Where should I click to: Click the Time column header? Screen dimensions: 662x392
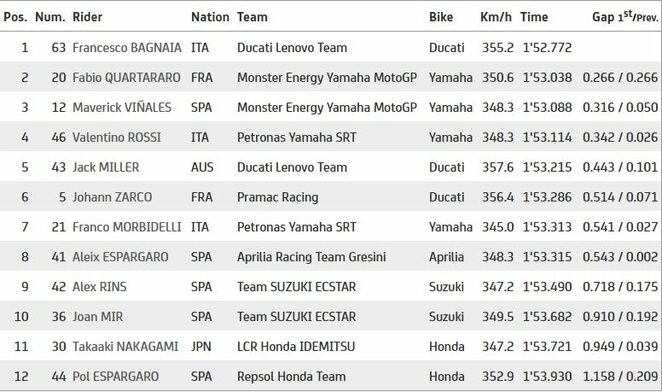pyautogui.click(x=534, y=17)
